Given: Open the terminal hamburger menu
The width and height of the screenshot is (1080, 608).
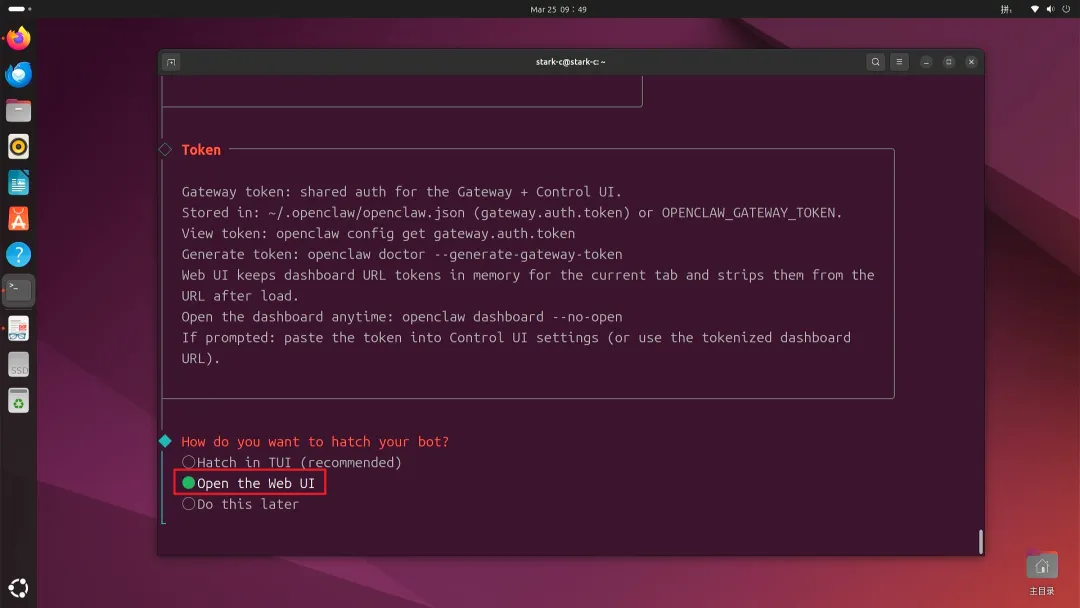Looking at the screenshot, I should click(x=899, y=62).
